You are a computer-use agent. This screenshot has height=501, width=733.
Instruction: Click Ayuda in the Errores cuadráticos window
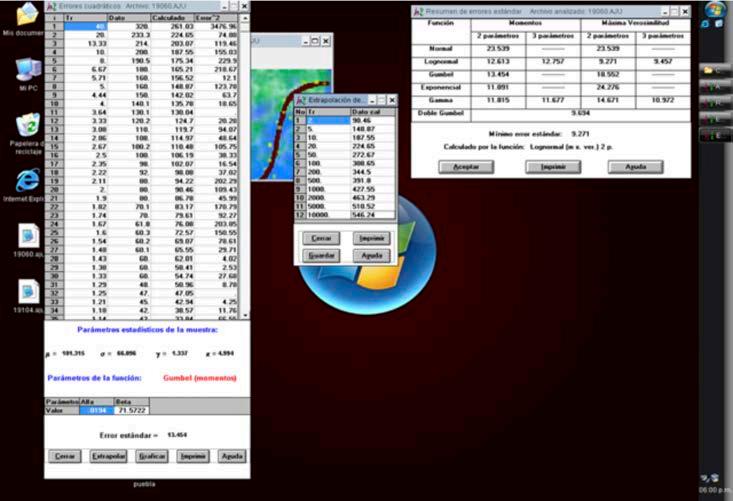231,456
